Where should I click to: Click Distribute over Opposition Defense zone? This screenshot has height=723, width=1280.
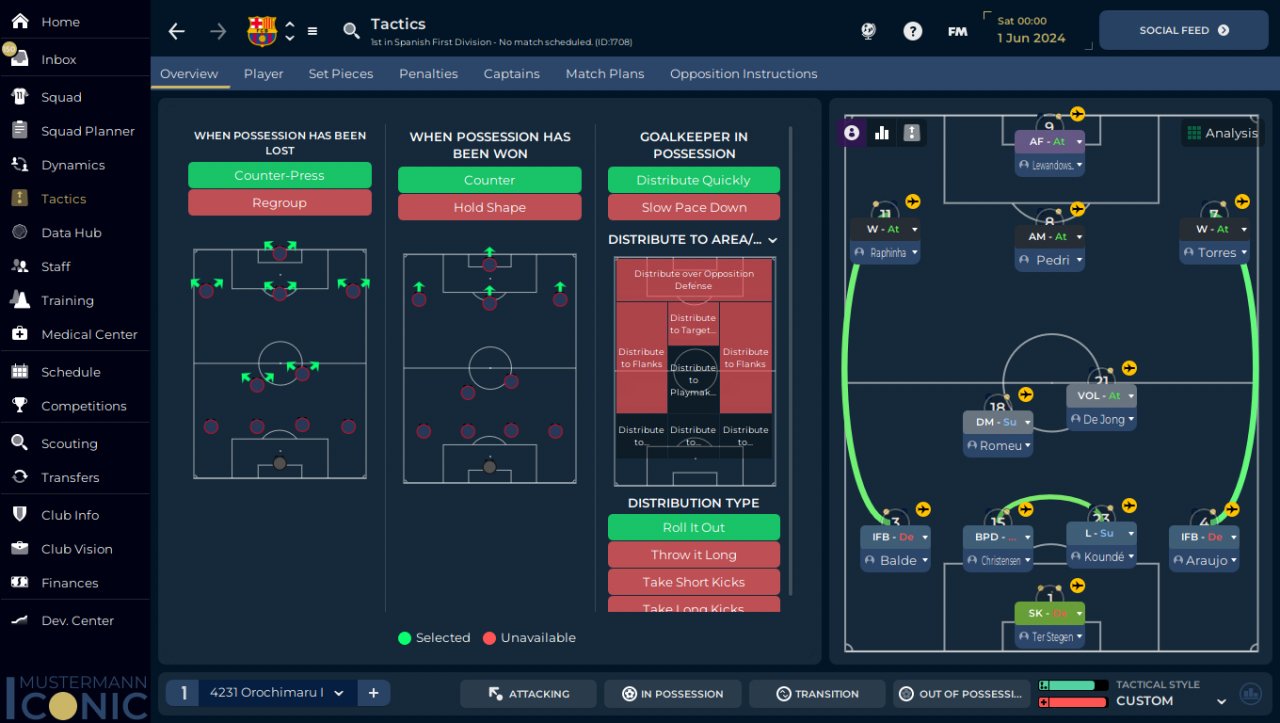tap(694, 279)
